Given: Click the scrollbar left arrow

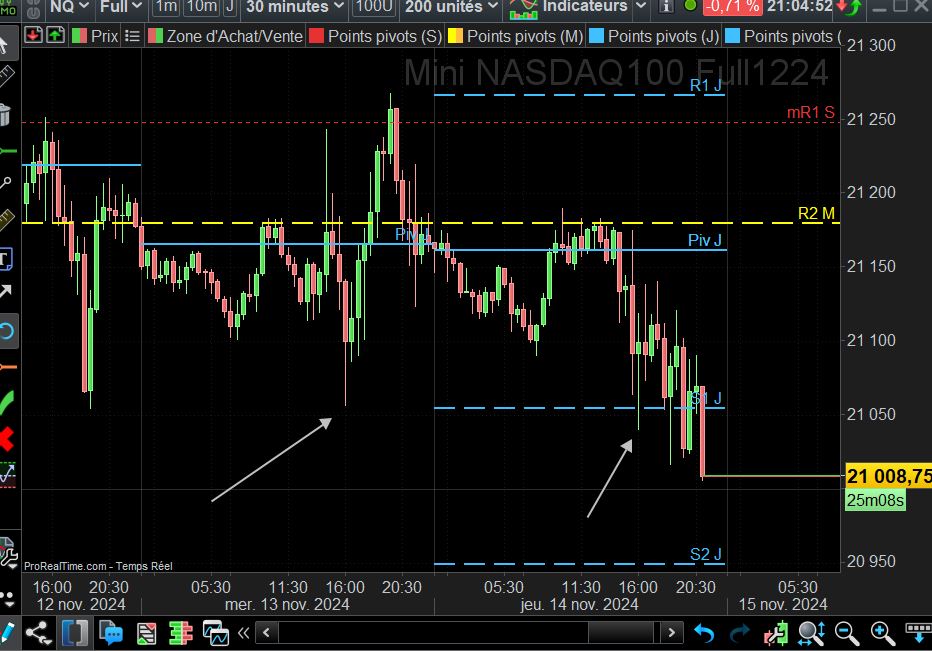Looking at the screenshot, I should (267, 632).
